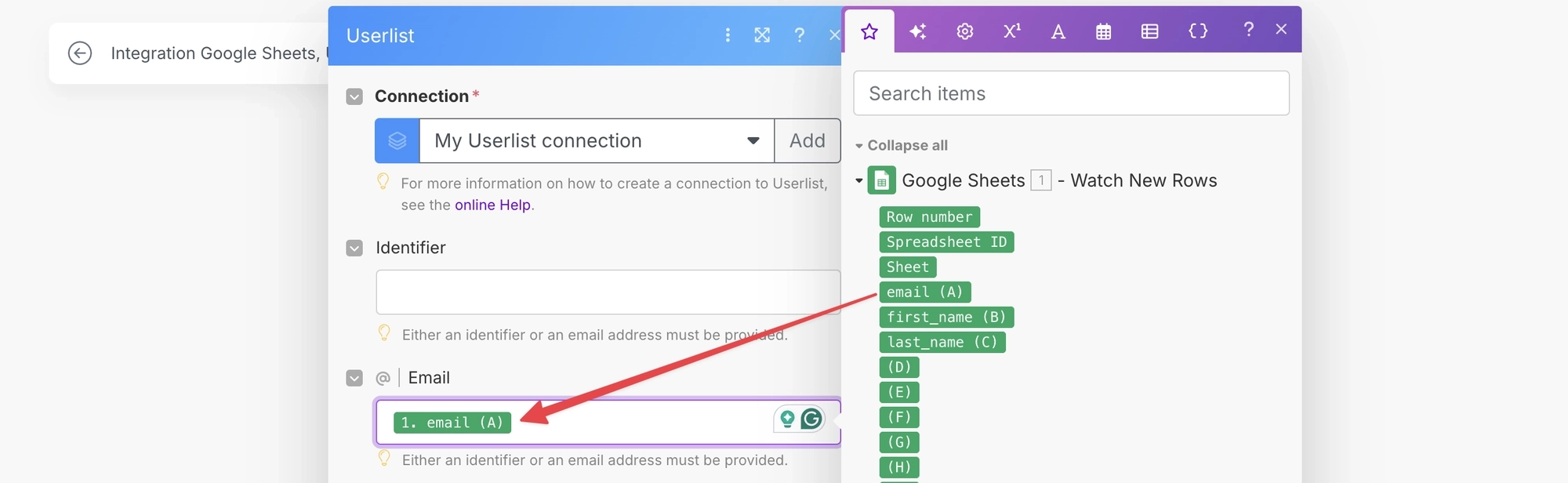1568x483 pixels.
Task: Toggle the Identifier field checkbox
Action: tap(354, 248)
